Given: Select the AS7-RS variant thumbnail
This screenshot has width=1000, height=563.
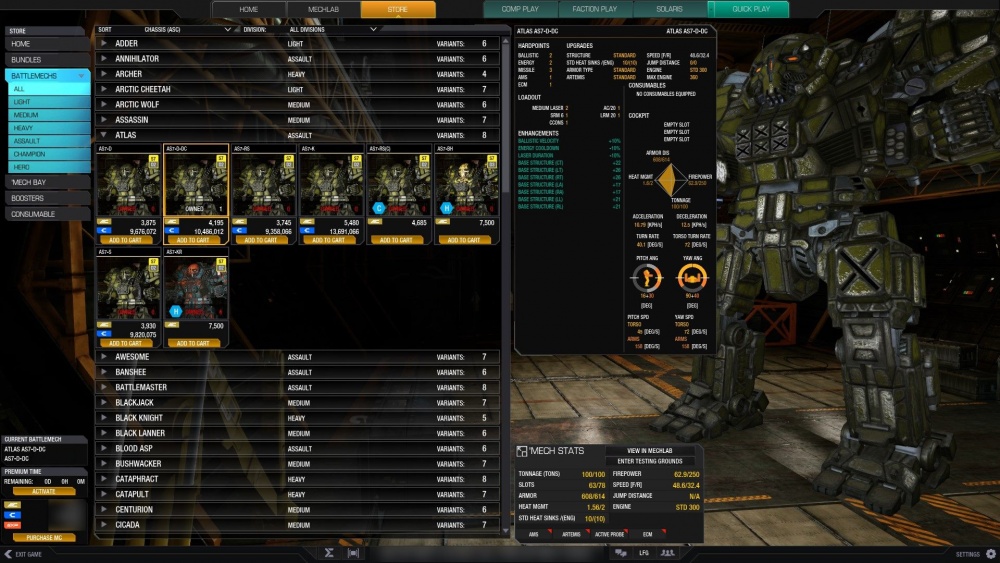Looking at the screenshot, I should coord(264,184).
